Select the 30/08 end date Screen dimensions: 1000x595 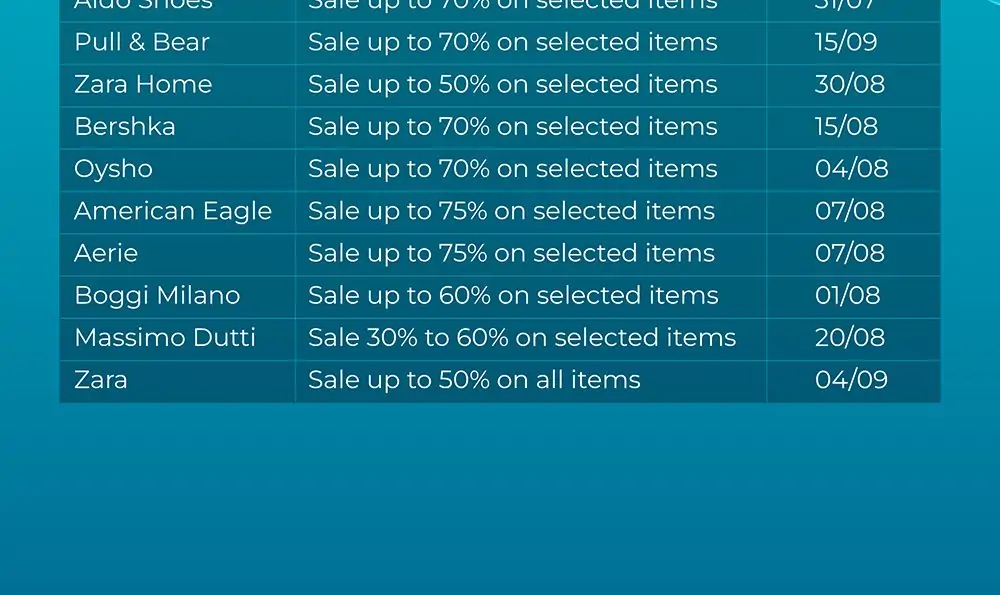[849, 84]
